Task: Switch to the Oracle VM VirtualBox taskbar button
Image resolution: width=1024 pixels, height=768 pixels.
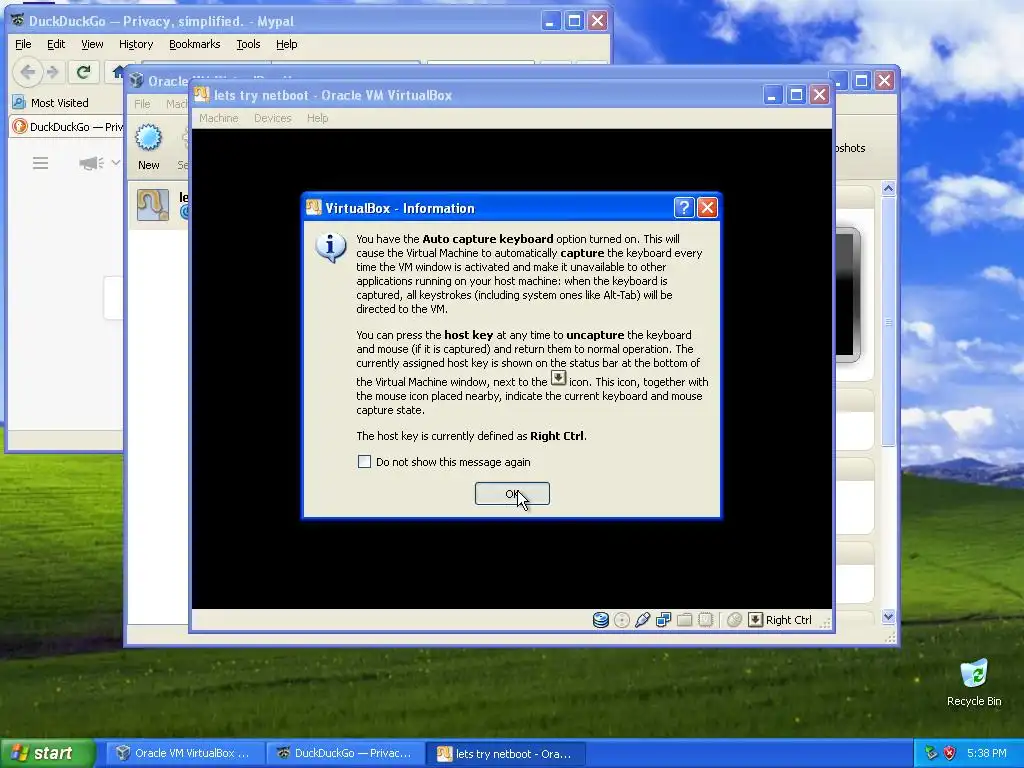Action: click(183, 754)
